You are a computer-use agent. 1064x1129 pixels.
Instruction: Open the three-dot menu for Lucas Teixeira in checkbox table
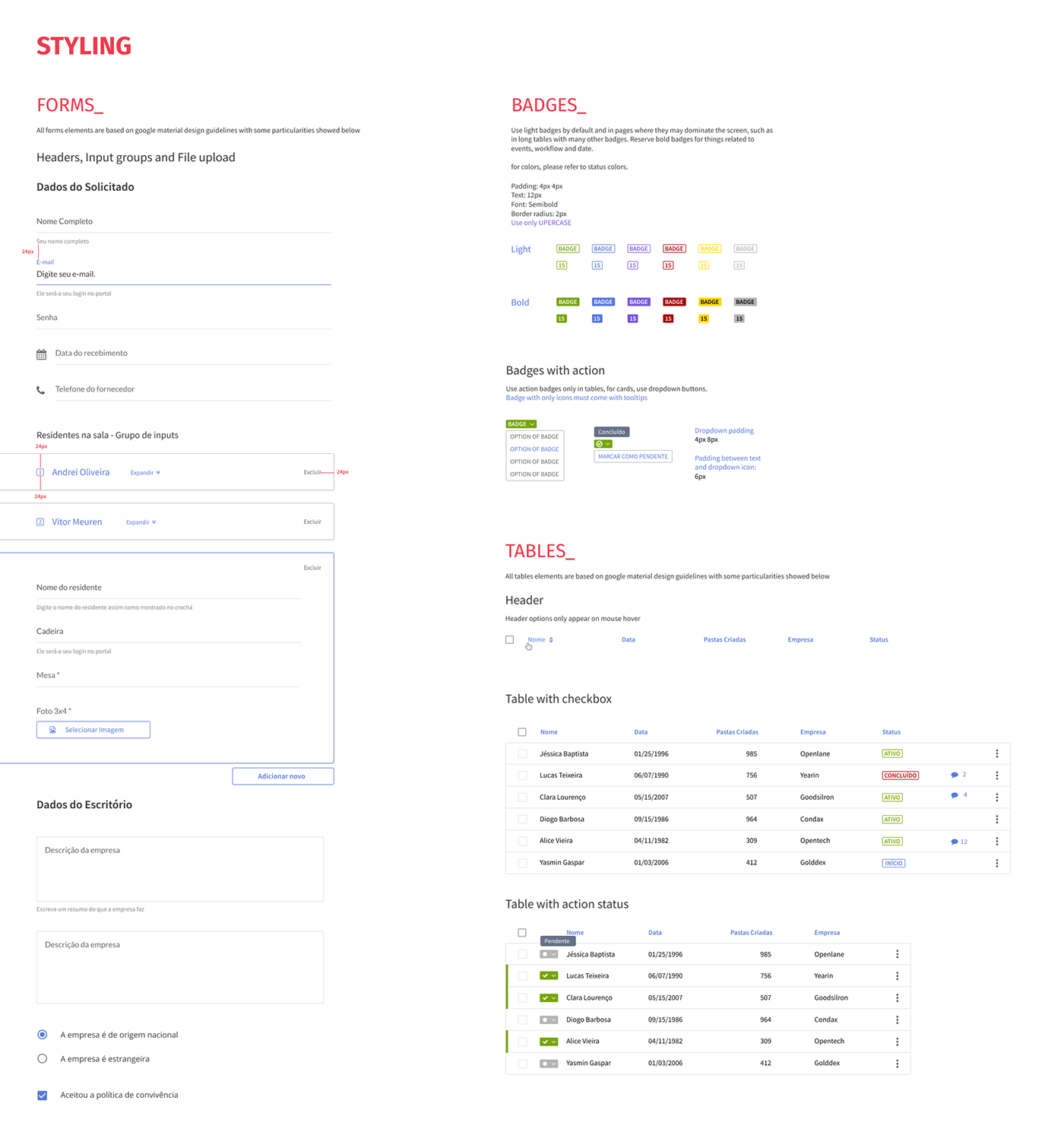[x=997, y=775]
